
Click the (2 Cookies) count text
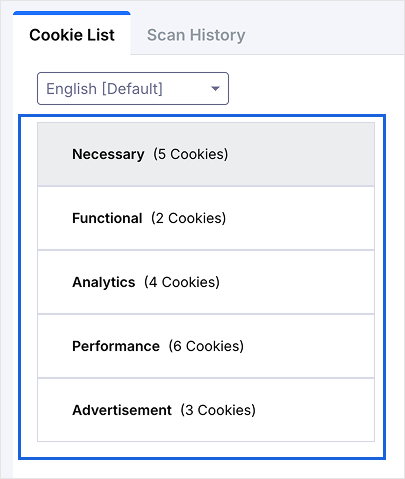[x=188, y=218]
